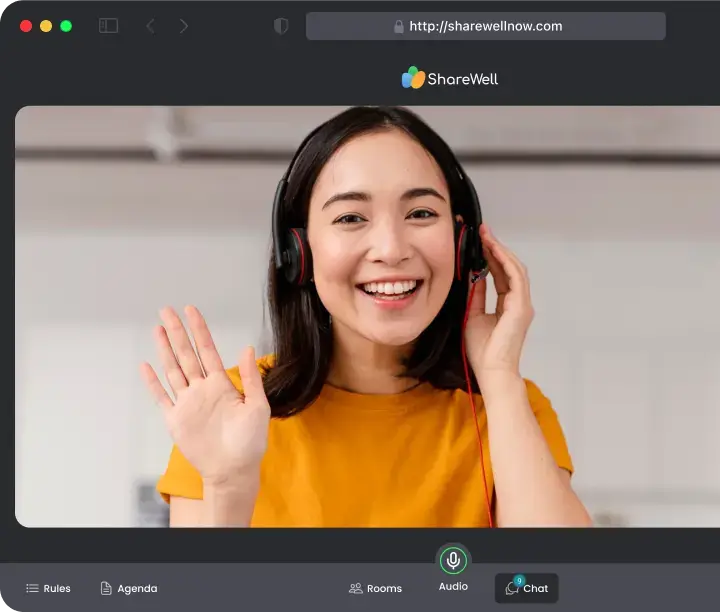Click the Rooms people icon

click(x=355, y=588)
